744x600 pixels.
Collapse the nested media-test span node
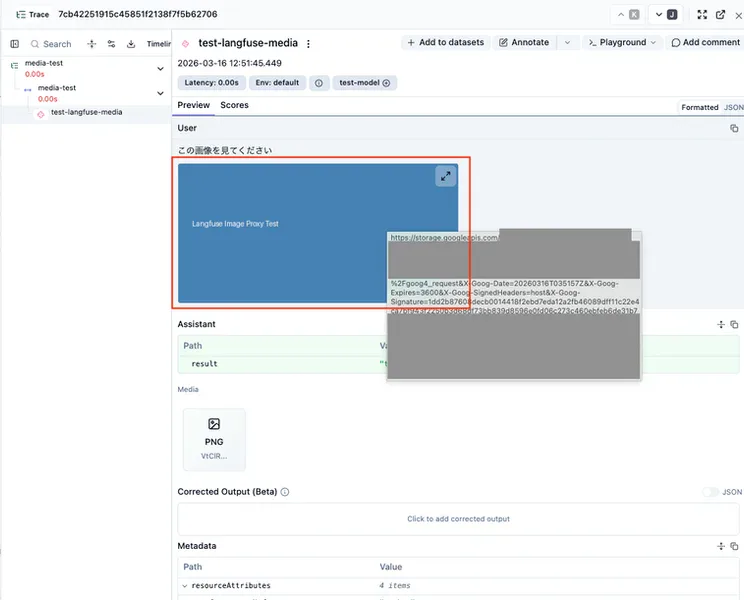pyautogui.click(x=160, y=93)
